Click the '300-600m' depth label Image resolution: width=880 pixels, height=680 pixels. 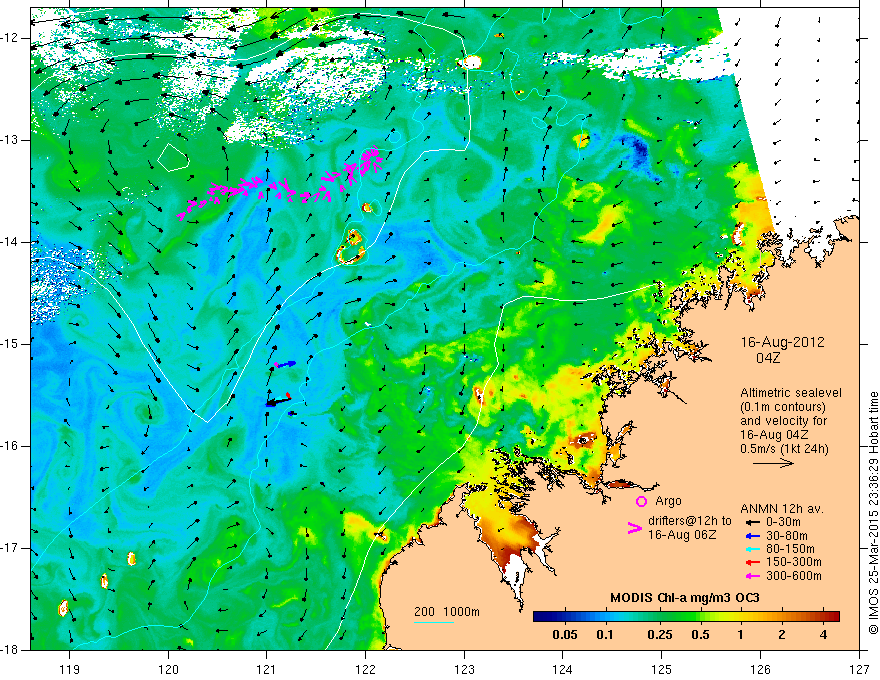(794, 576)
